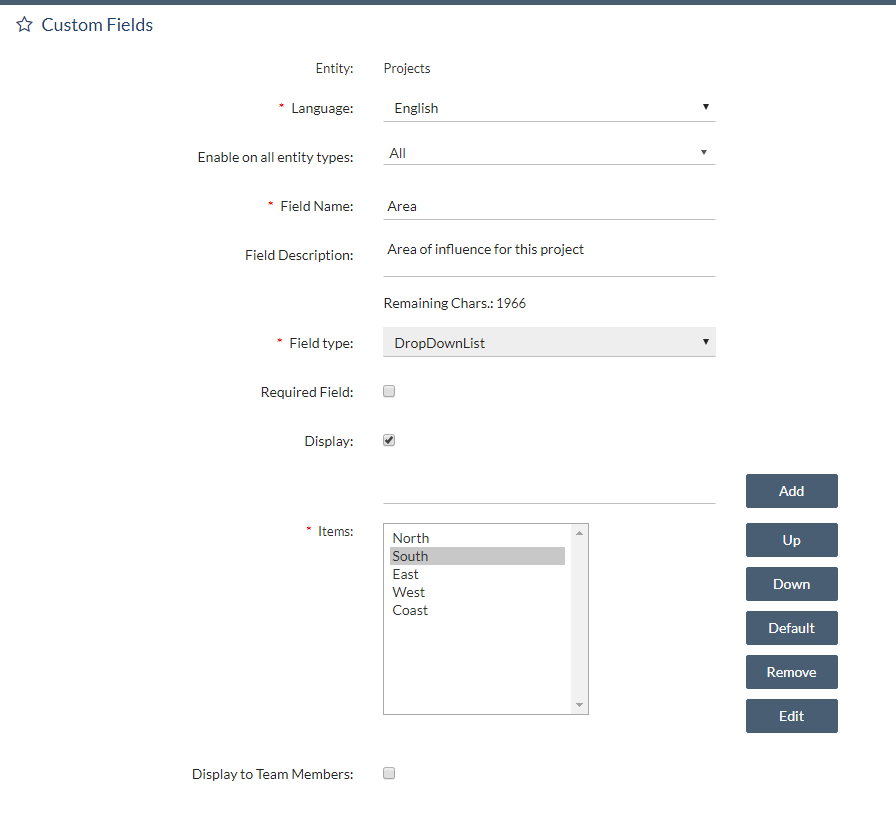
Task: Enable Display to Team Members
Action: tap(388, 772)
